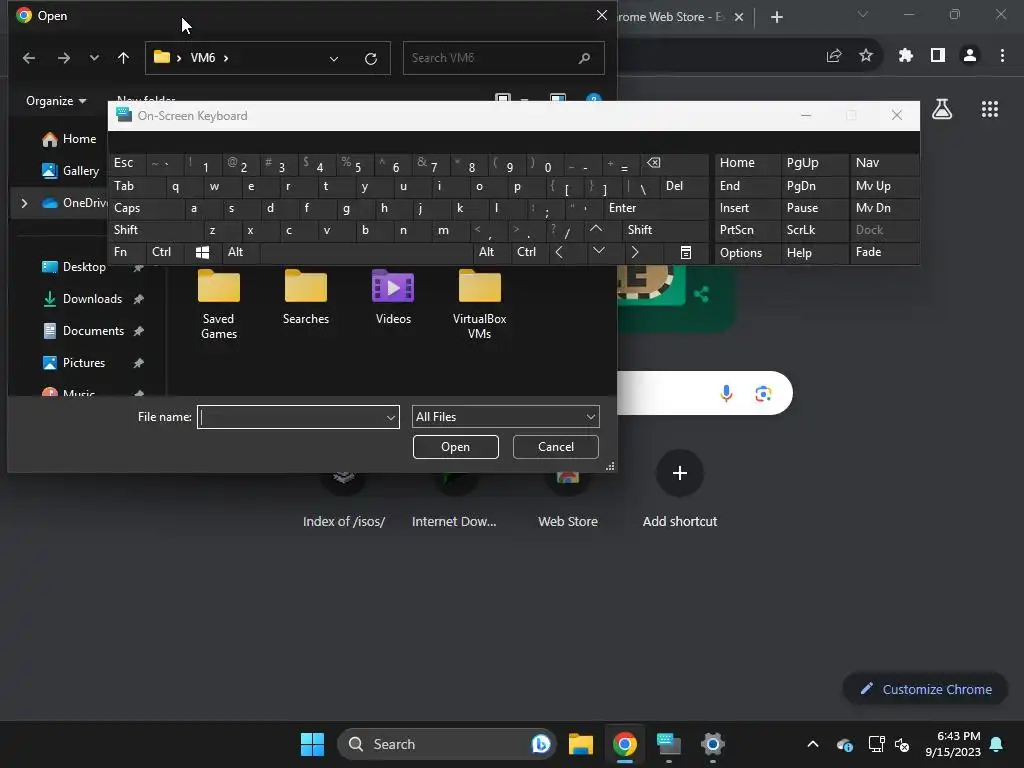The width and height of the screenshot is (1024, 768).
Task: Refresh the VM6 folder view
Action: coord(371,59)
